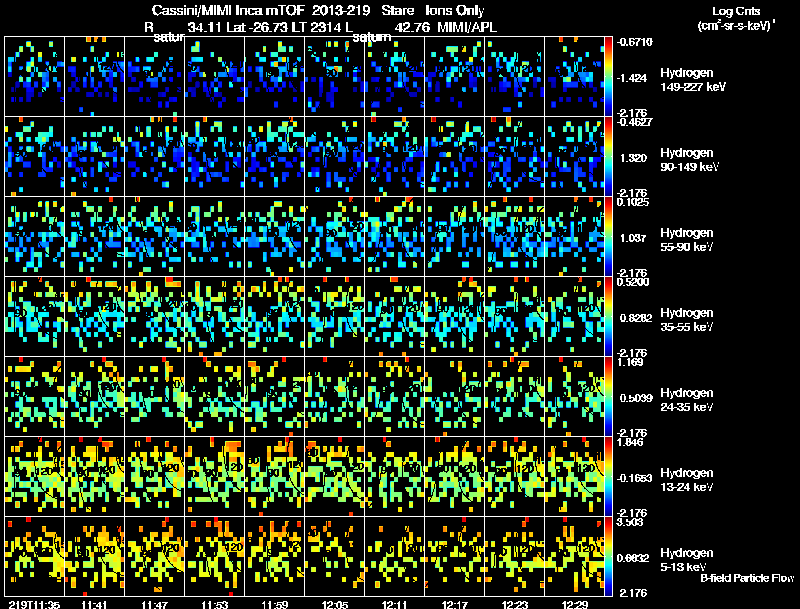Click the '0.5039' color scale value
800x609 pixels.
[x=636, y=398]
